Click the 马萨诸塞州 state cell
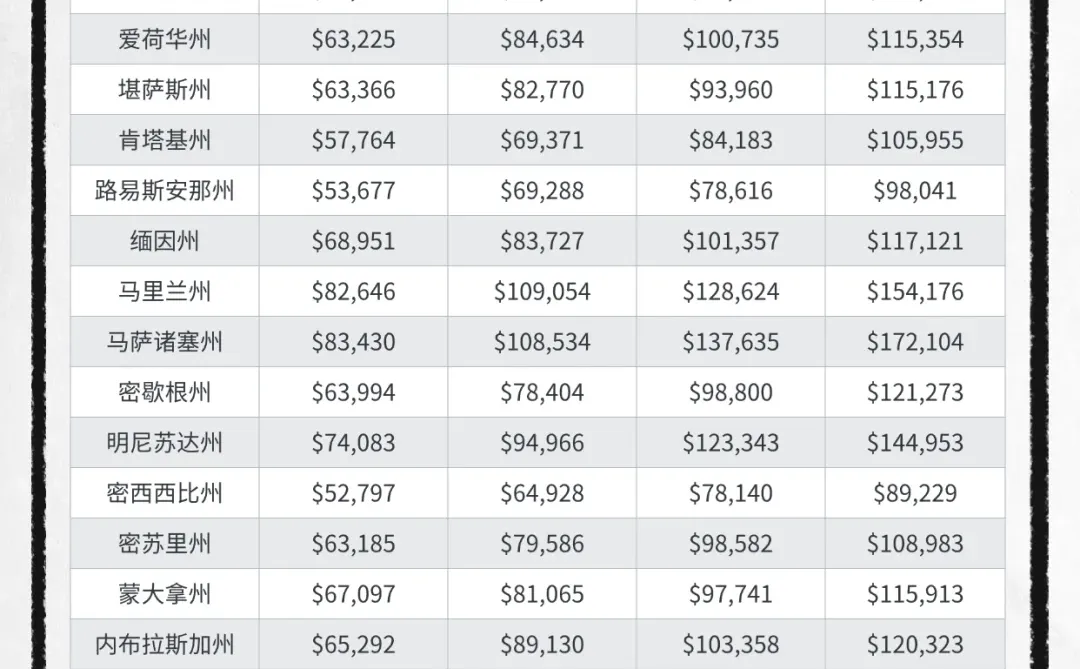1080x669 pixels. (165, 342)
